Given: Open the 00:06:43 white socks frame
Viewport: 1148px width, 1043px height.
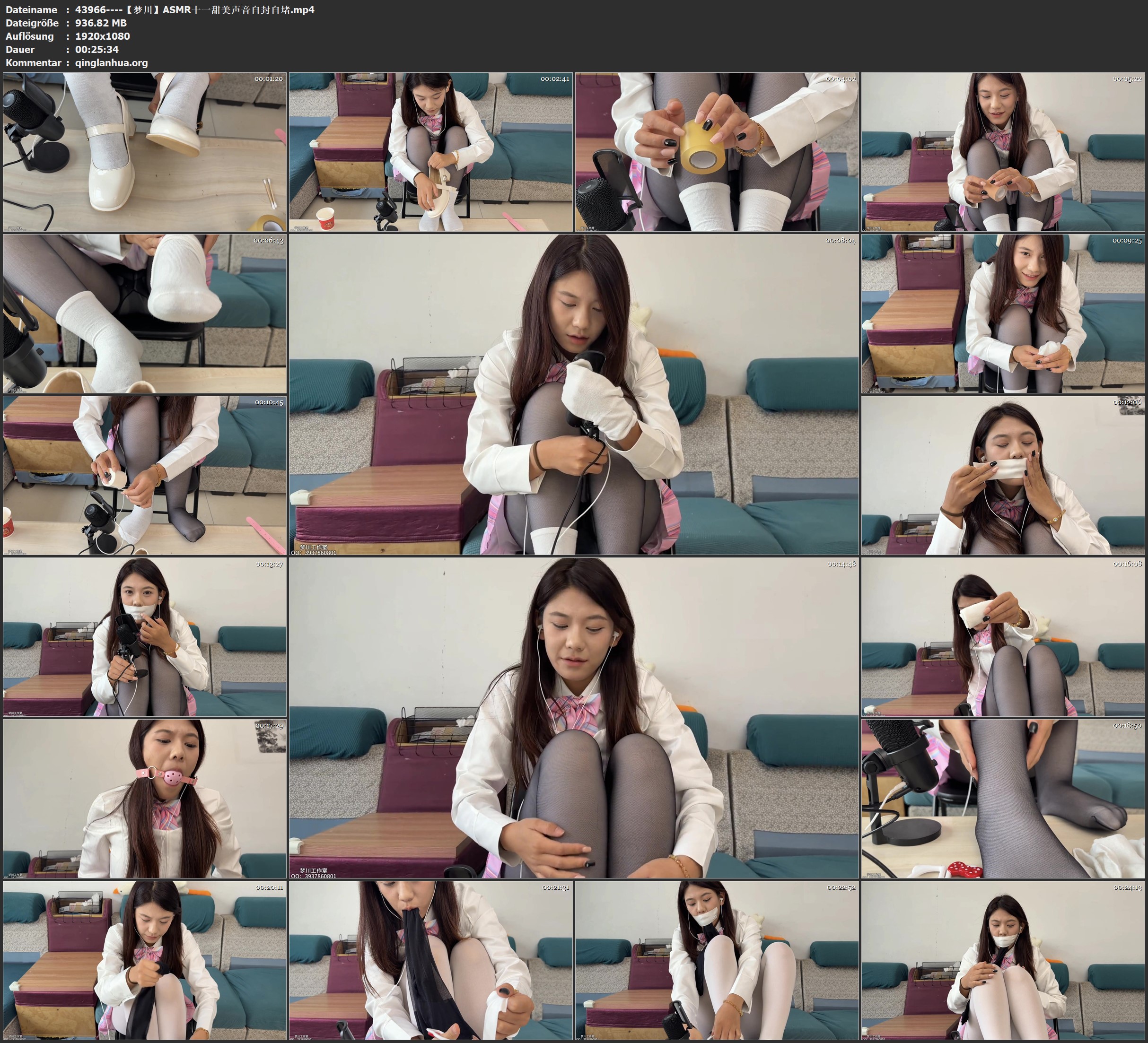Looking at the screenshot, I should (145, 313).
